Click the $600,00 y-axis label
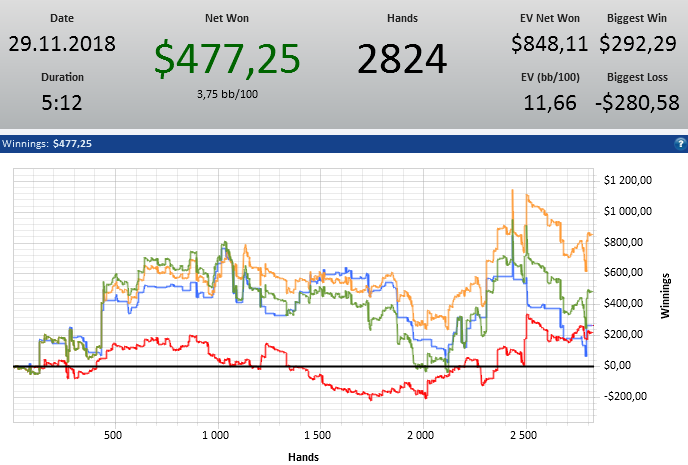Screen dimensions: 688x465 623,272
